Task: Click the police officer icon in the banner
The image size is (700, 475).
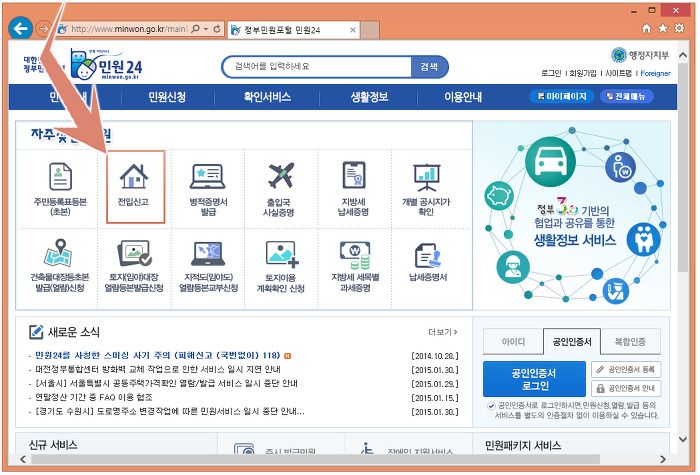Action: click(616, 290)
